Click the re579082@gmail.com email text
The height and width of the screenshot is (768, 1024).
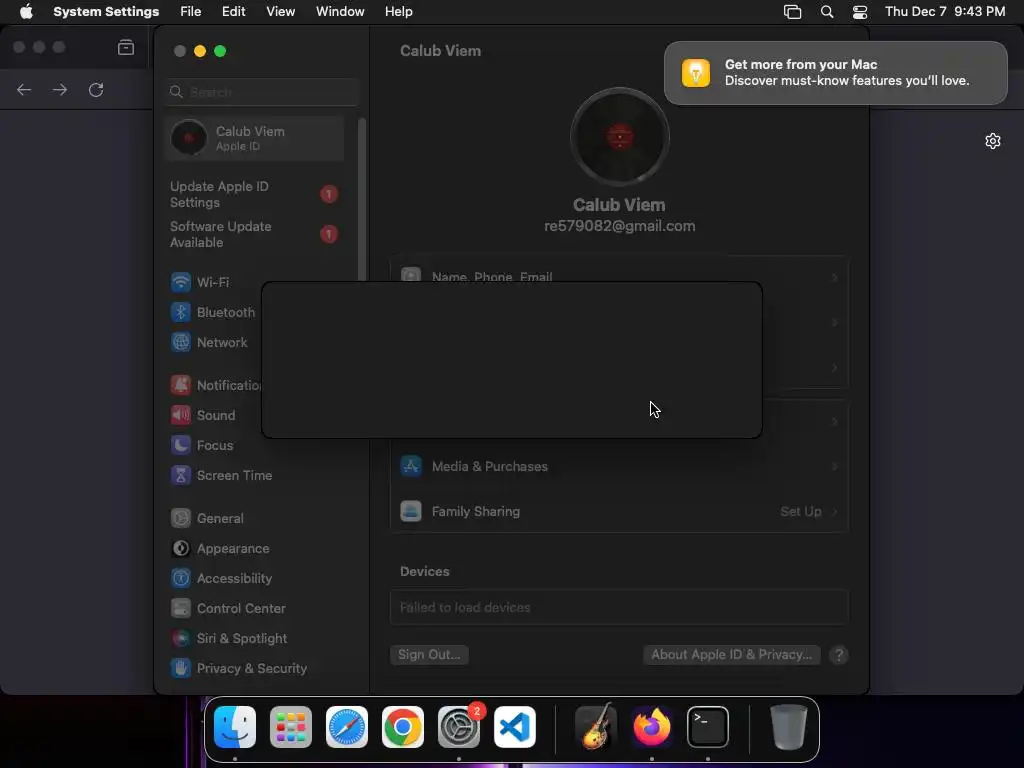tap(620, 226)
